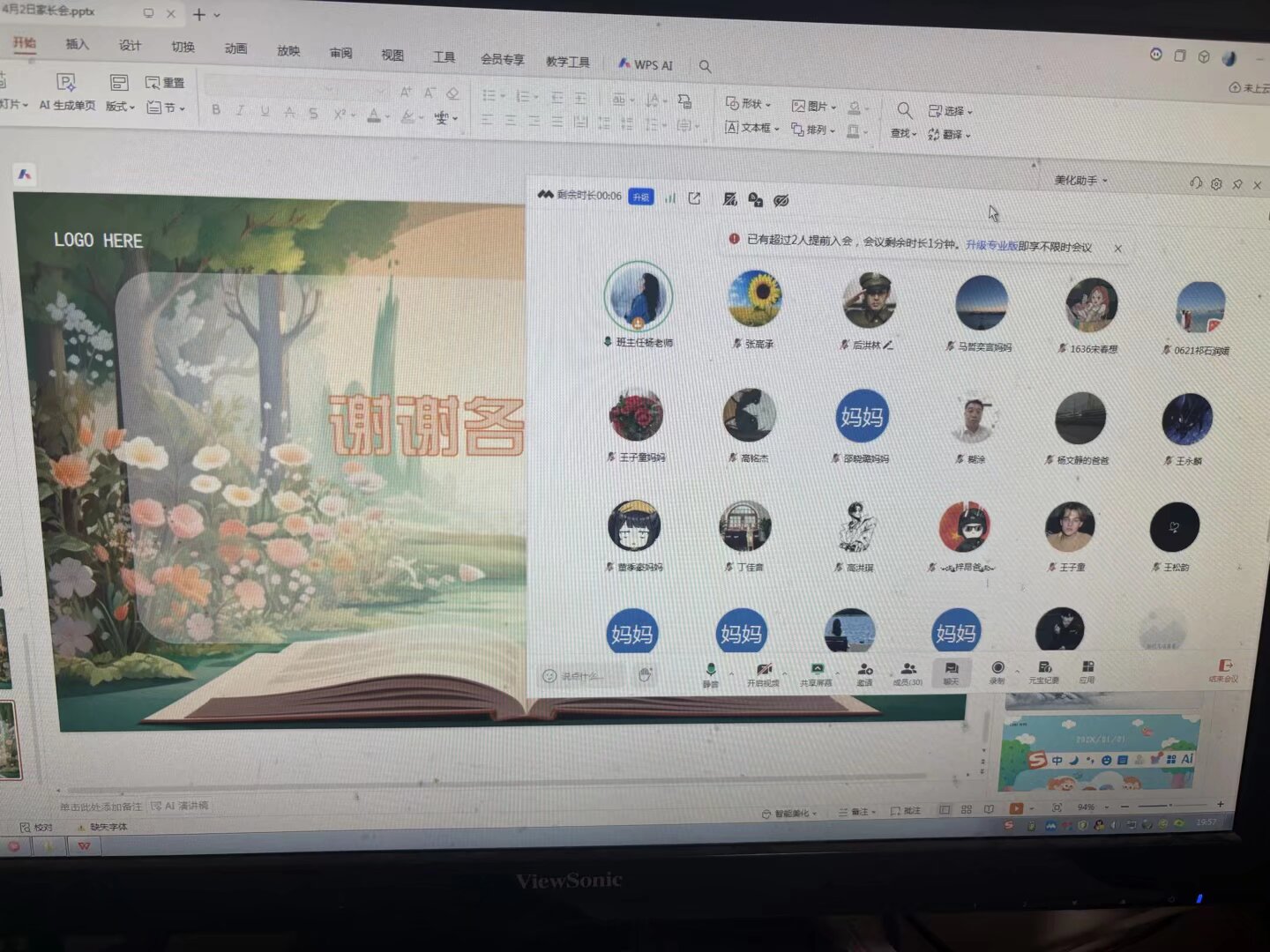This screenshot has width=1270, height=952.
Task: Click the raise hand icon
Action: click(x=646, y=674)
